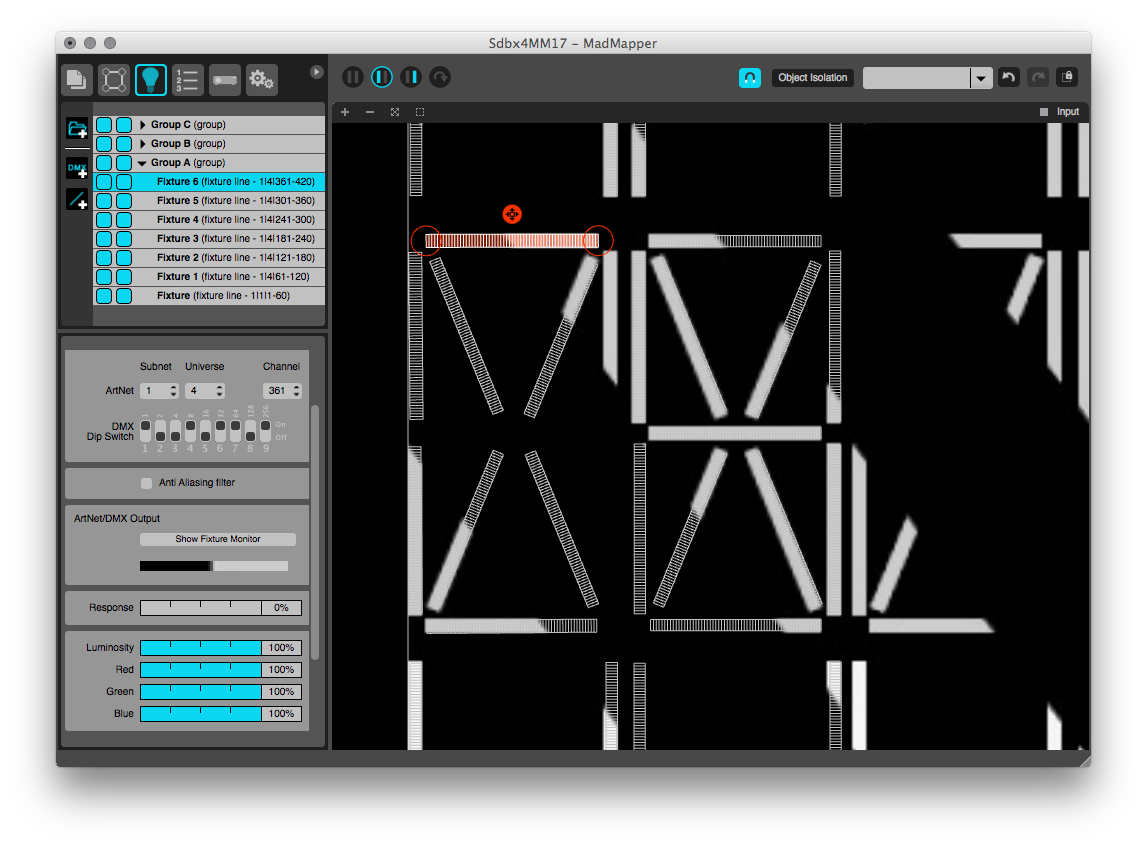Click the fit-to-view icon in canvas toolbar
Screen dimensions: 1147x847
[395, 112]
